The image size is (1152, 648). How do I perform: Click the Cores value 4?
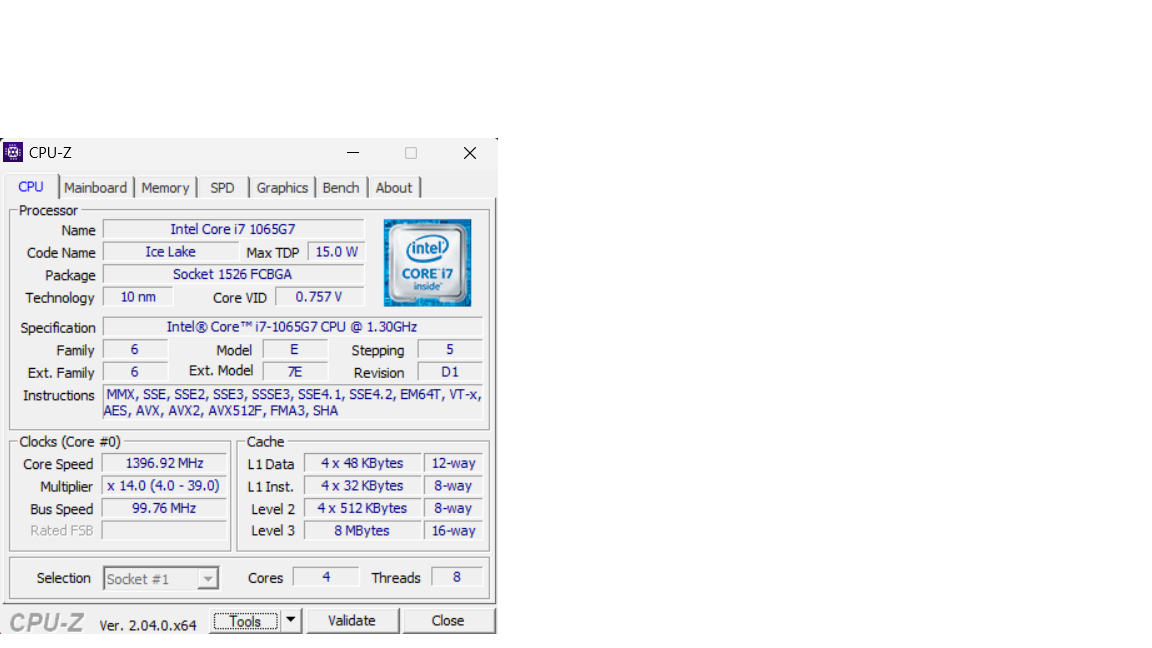coord(326,577)
